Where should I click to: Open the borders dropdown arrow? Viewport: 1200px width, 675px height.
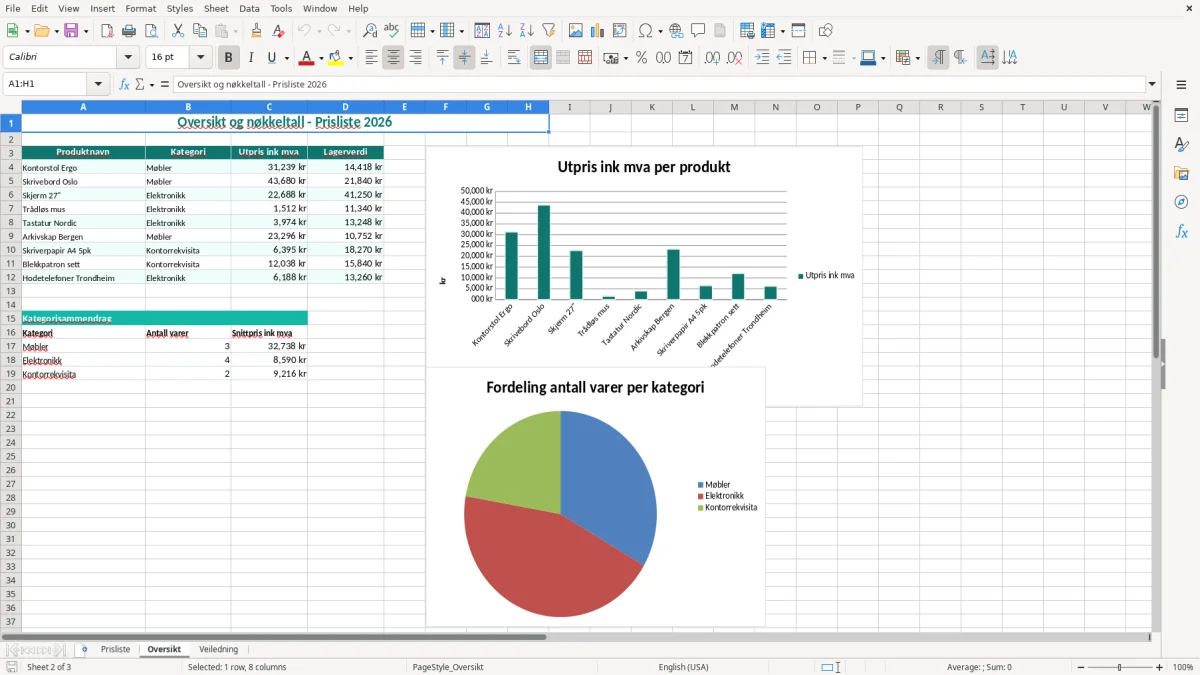tap(824, 58)
